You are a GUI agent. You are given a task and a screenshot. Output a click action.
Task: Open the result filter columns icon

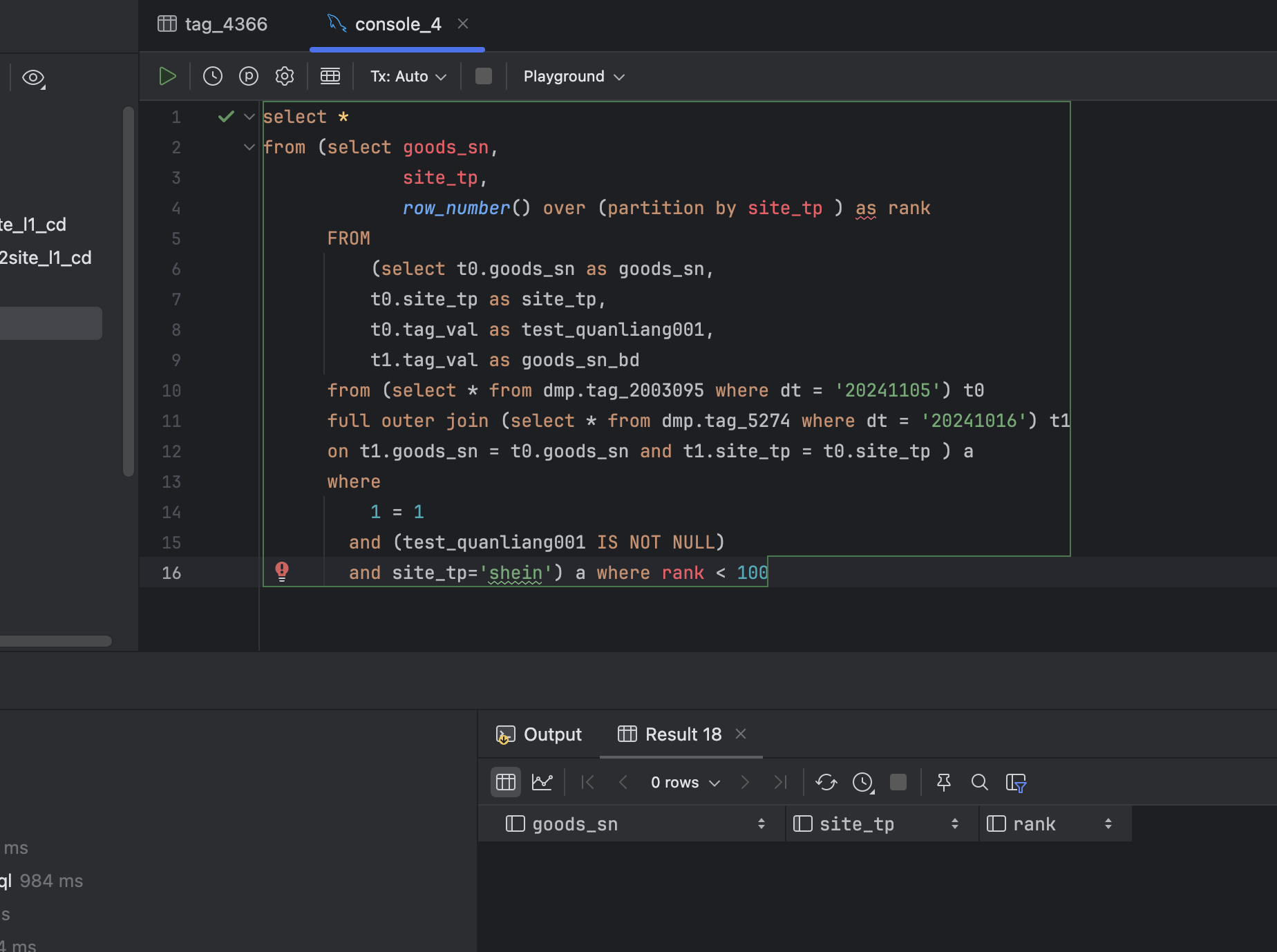1016,782
